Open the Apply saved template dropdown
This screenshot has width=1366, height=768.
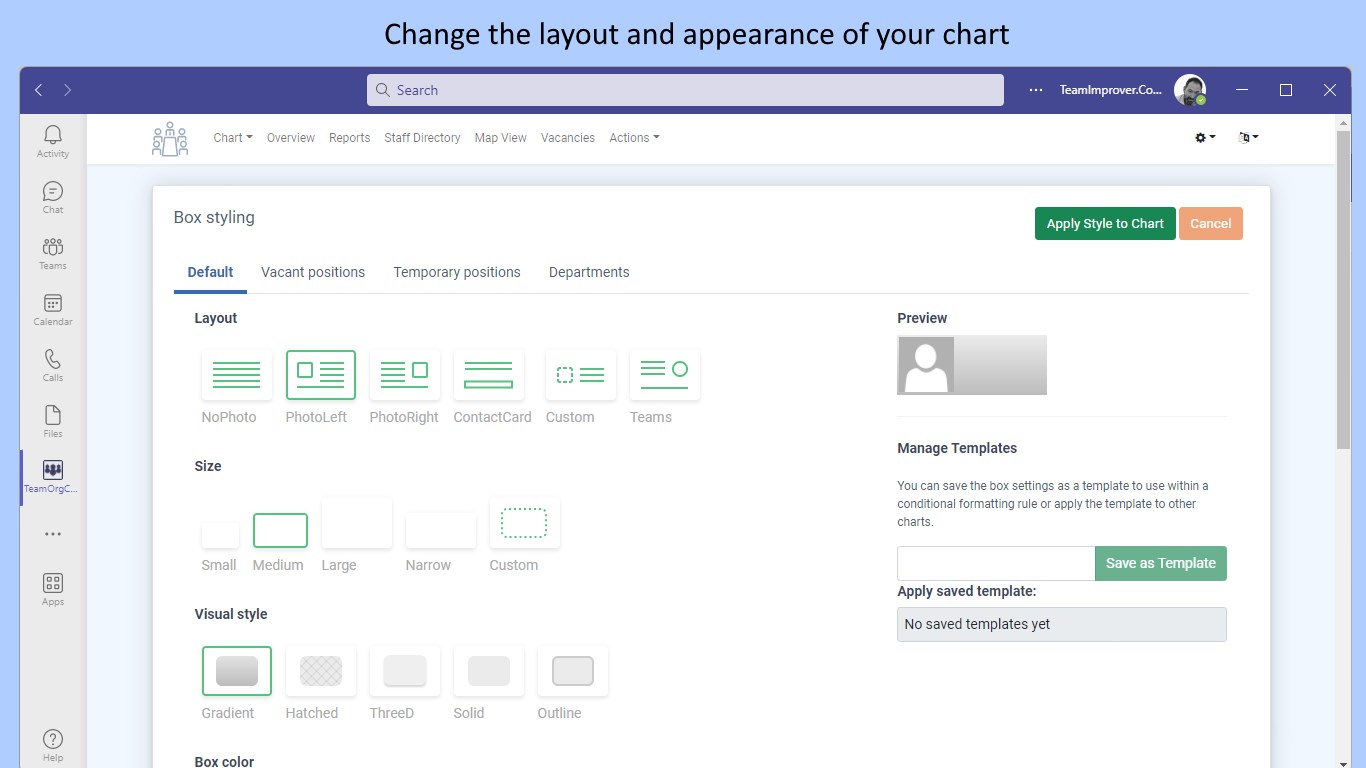click(1062, 624)
